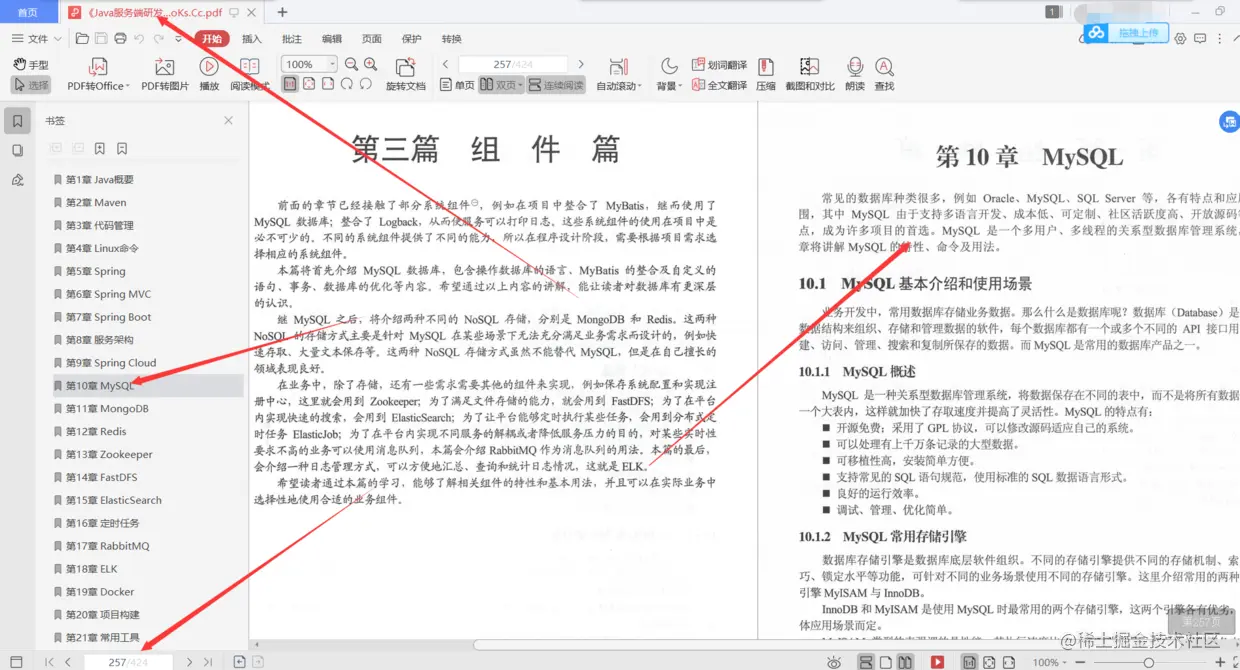Open bookmark 第15章 ElasticSearch
This screenshot has height=670, width=1240.
tap(113, 500)
